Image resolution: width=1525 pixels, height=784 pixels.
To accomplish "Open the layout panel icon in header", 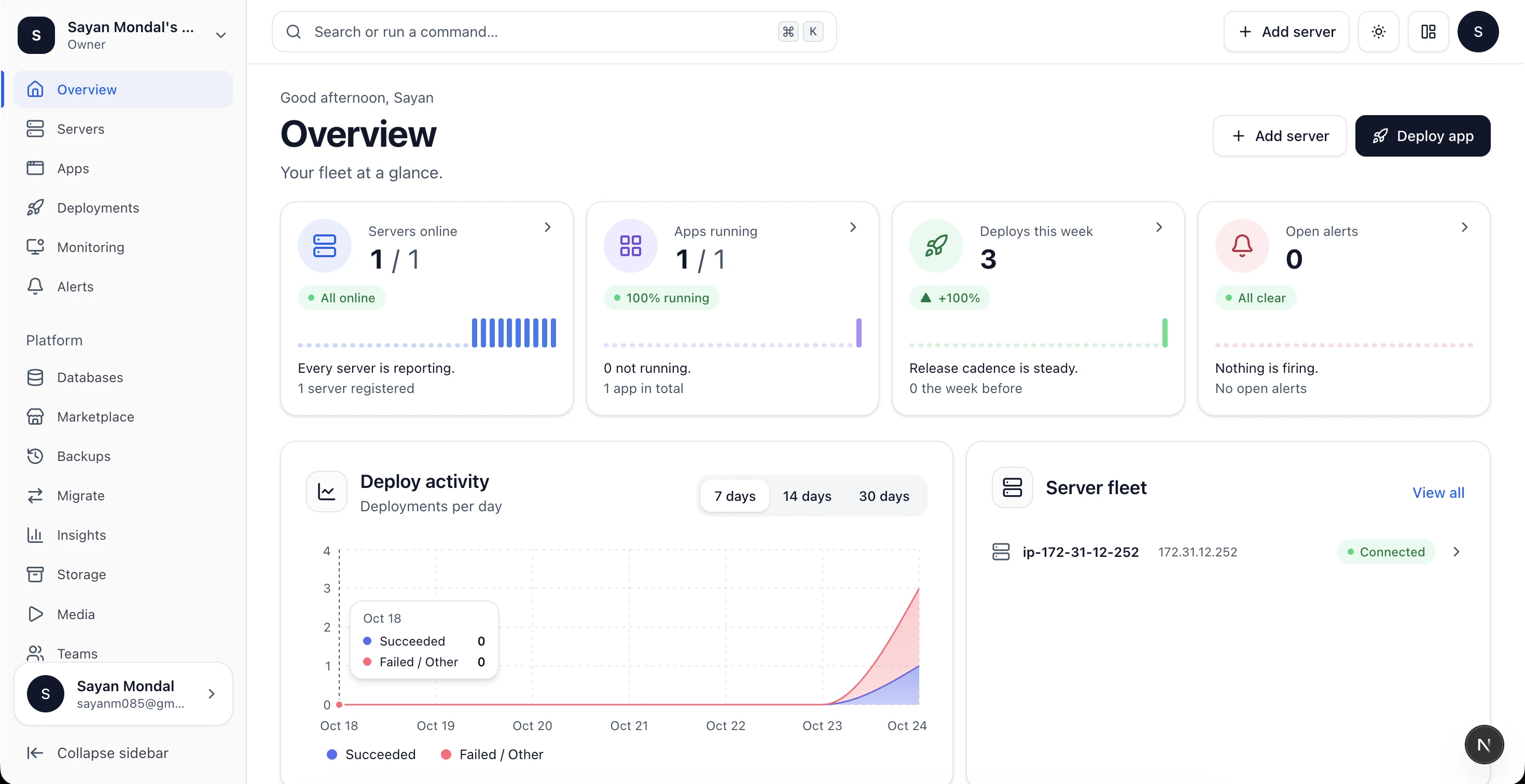I will tap(1428, 32).
